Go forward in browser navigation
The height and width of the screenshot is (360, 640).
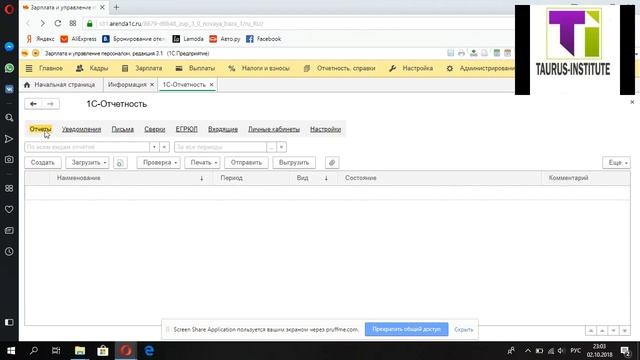pyautogui.click(x=42, y=24)
